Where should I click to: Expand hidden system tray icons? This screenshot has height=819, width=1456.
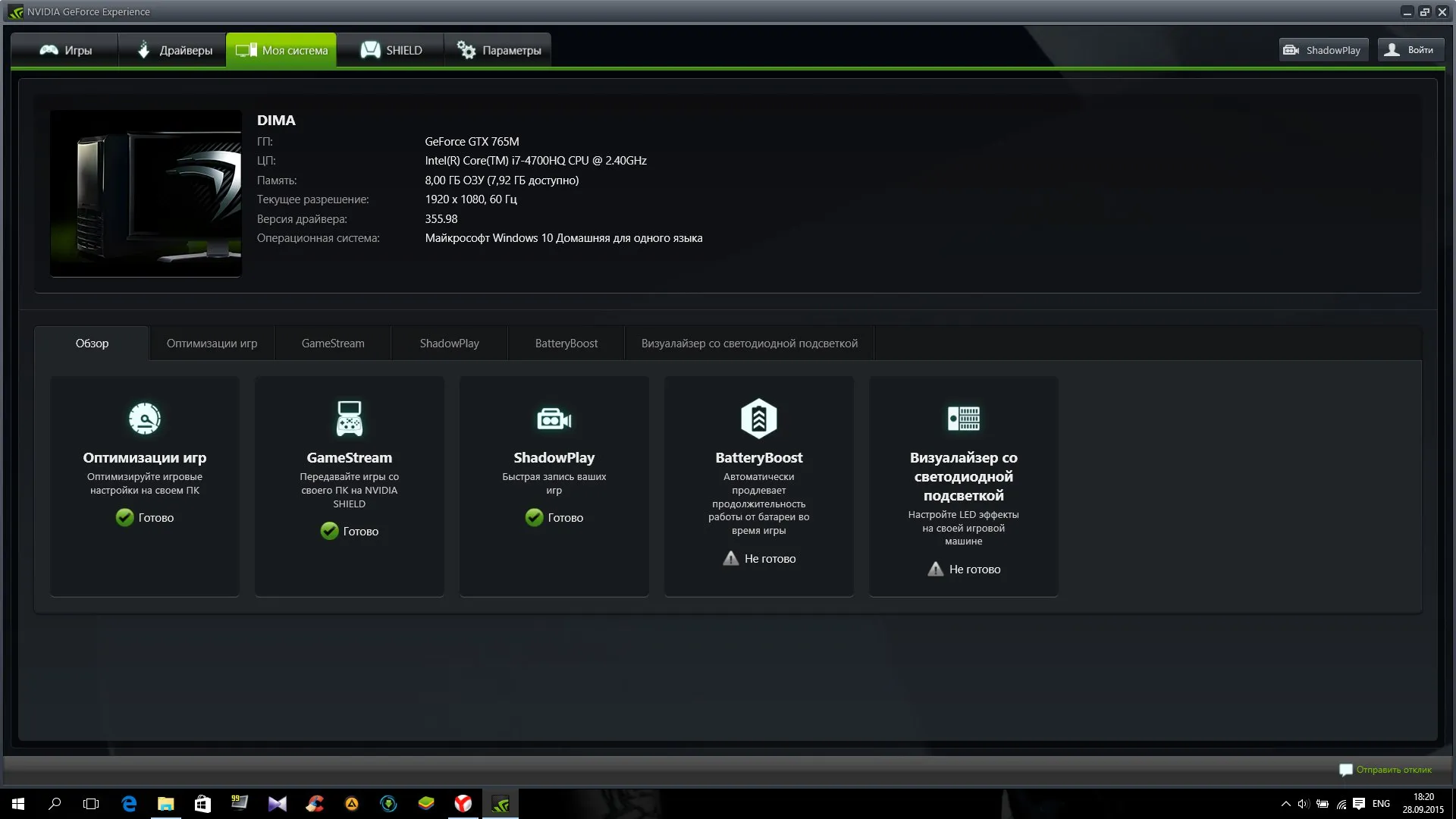click(1285, 804)
